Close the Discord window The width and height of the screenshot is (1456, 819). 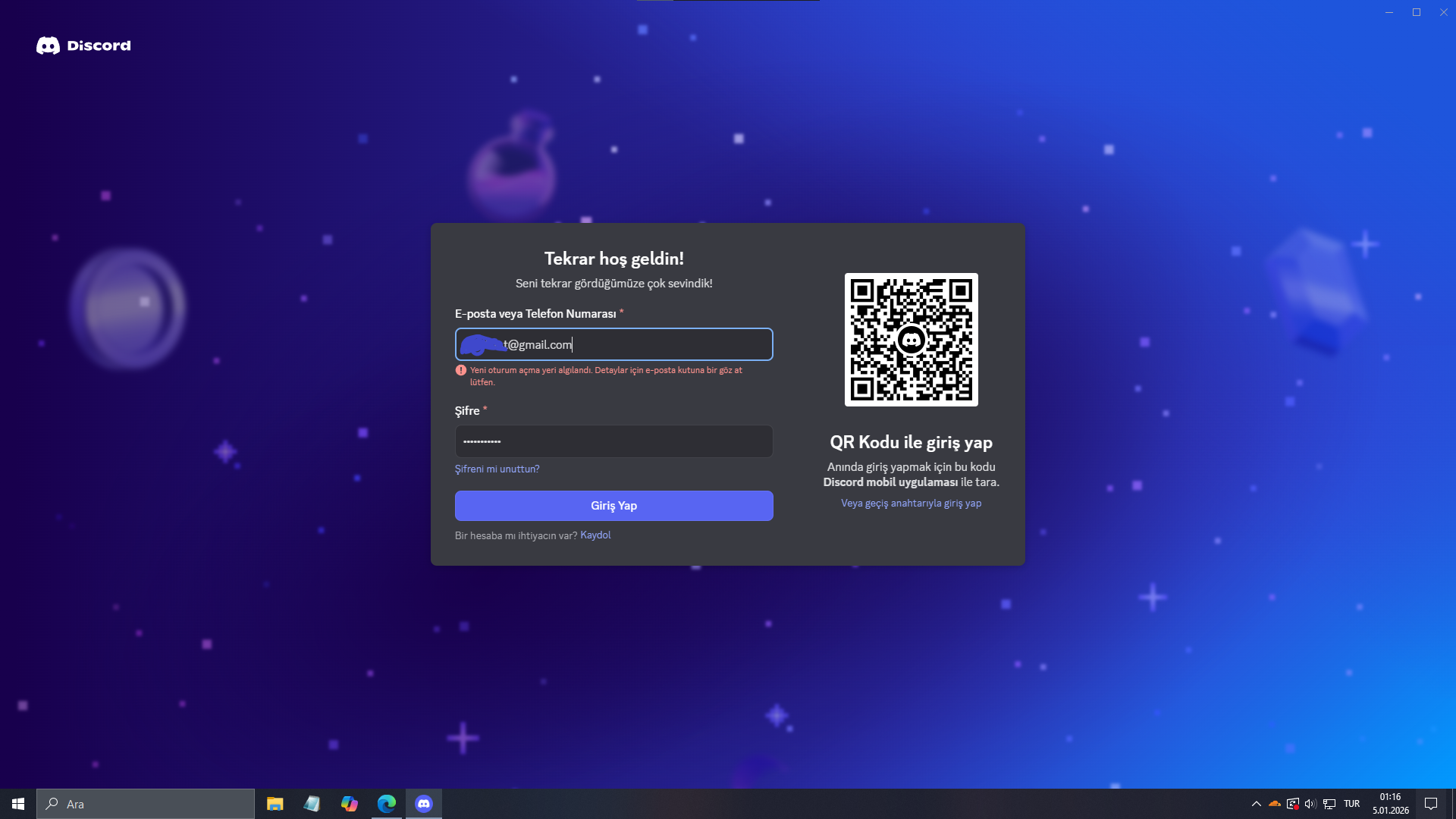point(1444,12)
